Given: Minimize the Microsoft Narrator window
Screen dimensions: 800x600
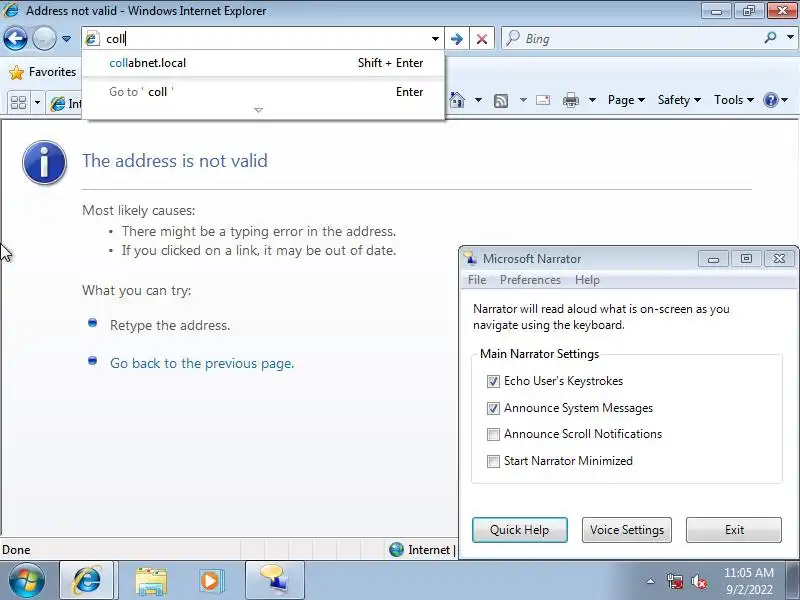Looking at the screenshot, I should (x=713, y=259).
